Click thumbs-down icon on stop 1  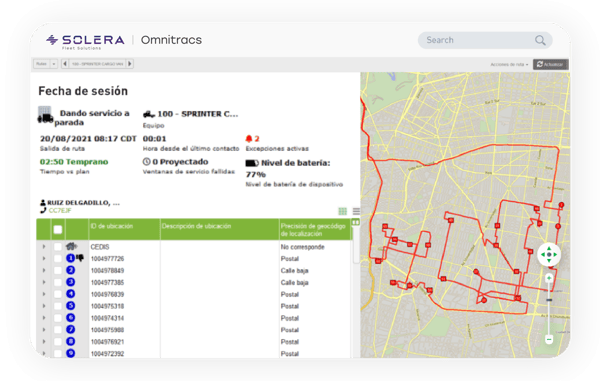80,258
